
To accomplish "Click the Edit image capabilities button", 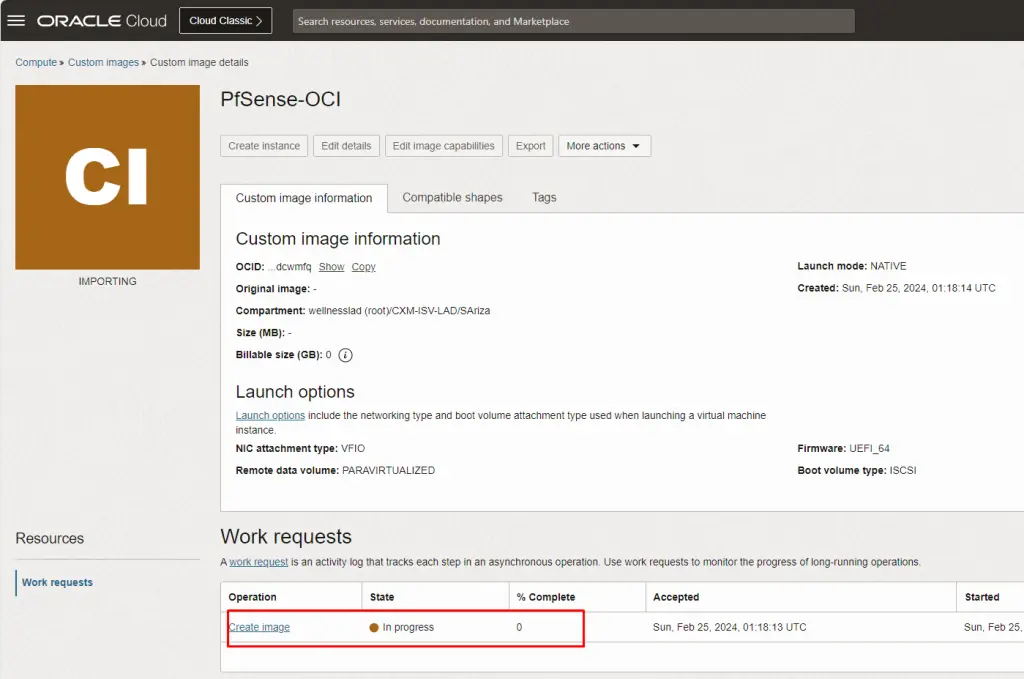I will [x=443, y=145].
